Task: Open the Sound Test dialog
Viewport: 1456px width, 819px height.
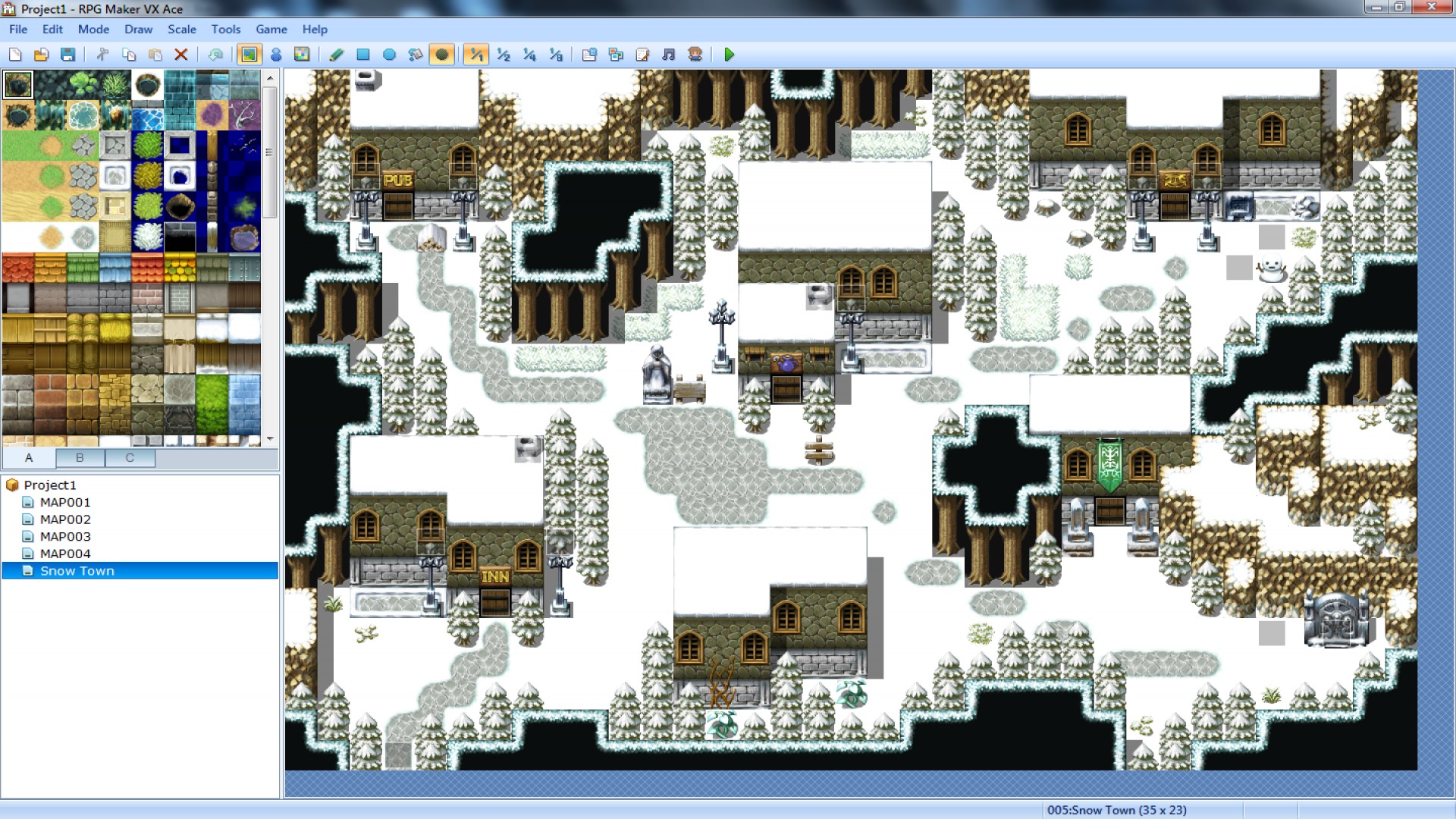Action: click(668, 55)
